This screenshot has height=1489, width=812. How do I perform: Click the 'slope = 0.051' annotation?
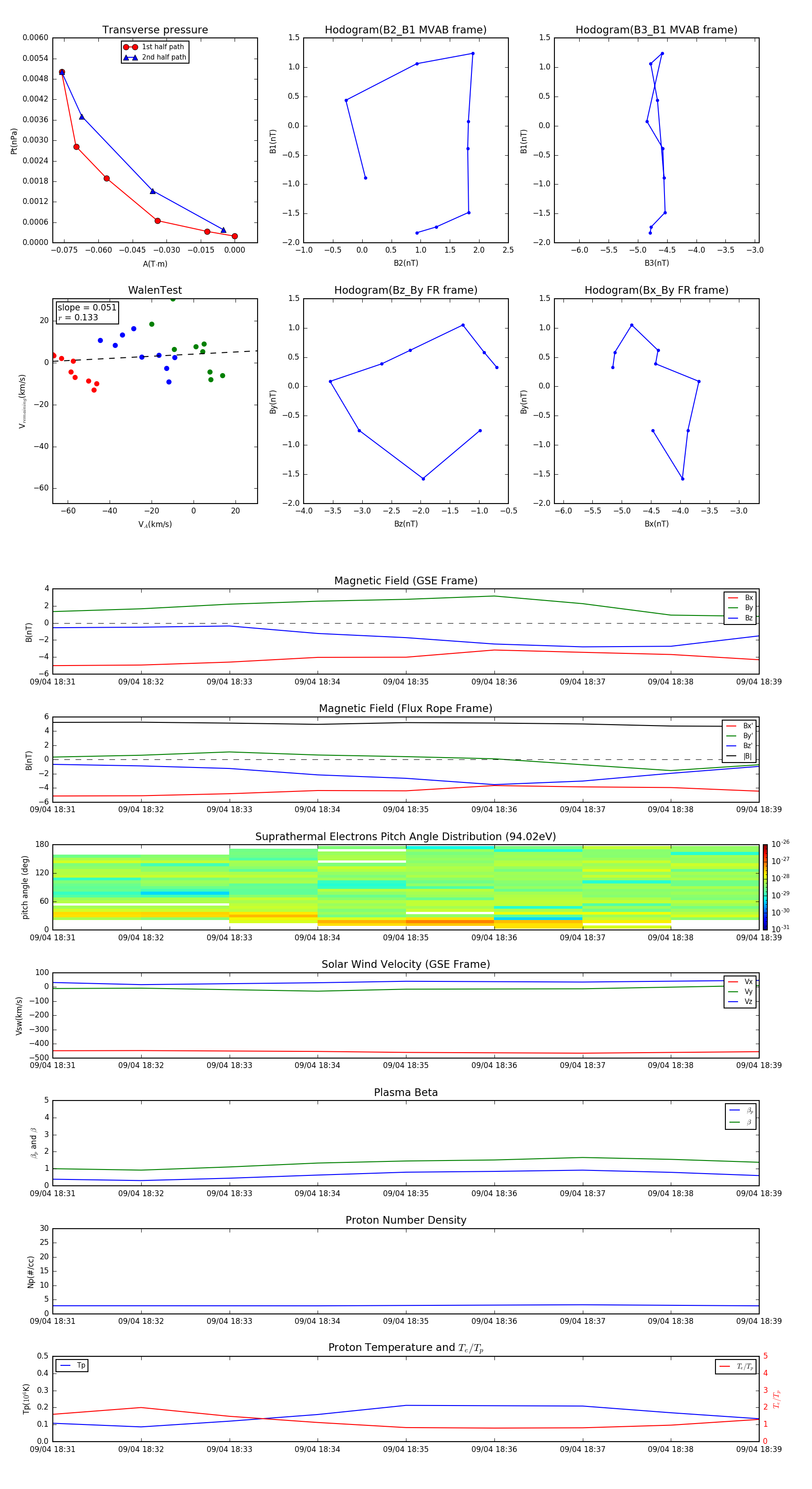coord(87,308)
